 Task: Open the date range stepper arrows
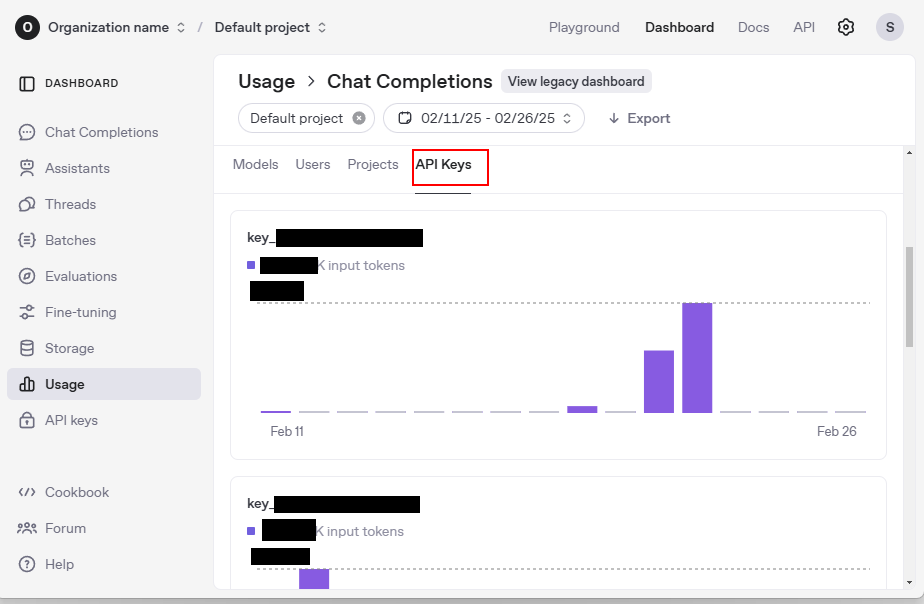[x=567, y=118]
